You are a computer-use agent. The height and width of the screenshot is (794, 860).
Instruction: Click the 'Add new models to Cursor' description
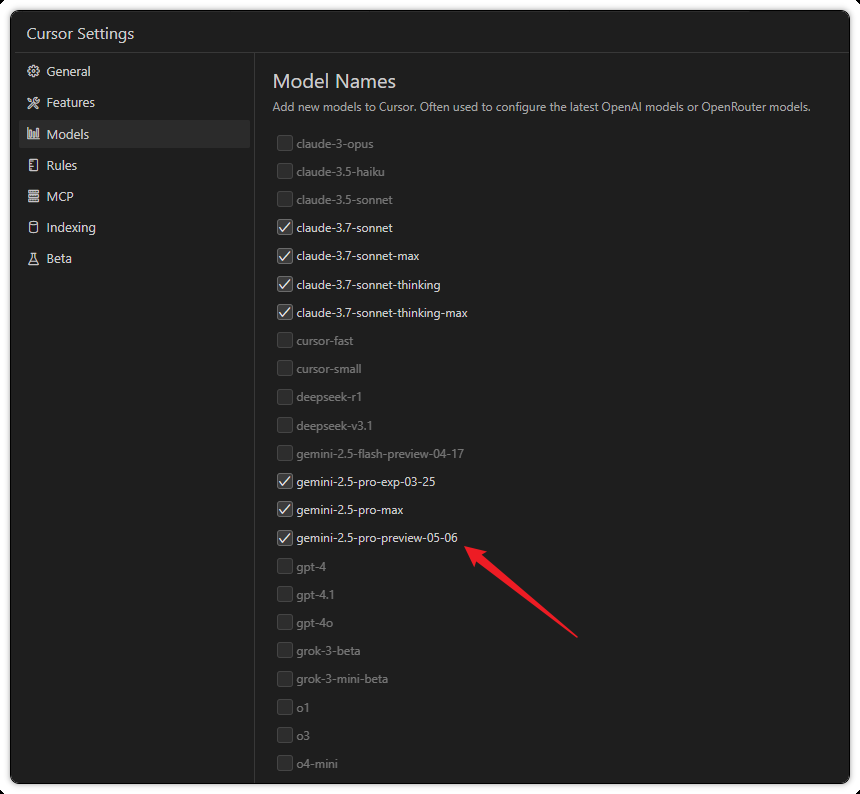click(541, 107)
